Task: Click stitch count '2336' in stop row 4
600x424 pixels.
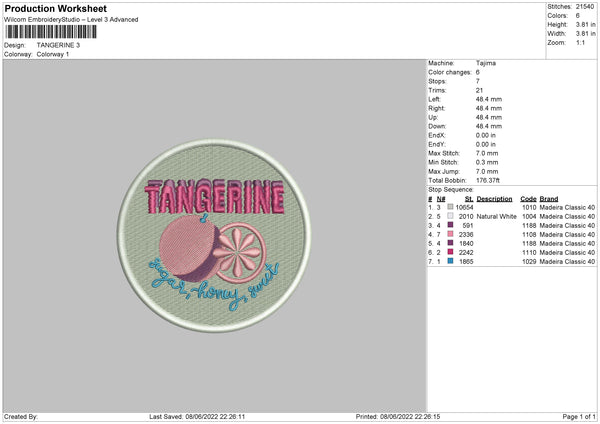Action: tap(466, 235)
